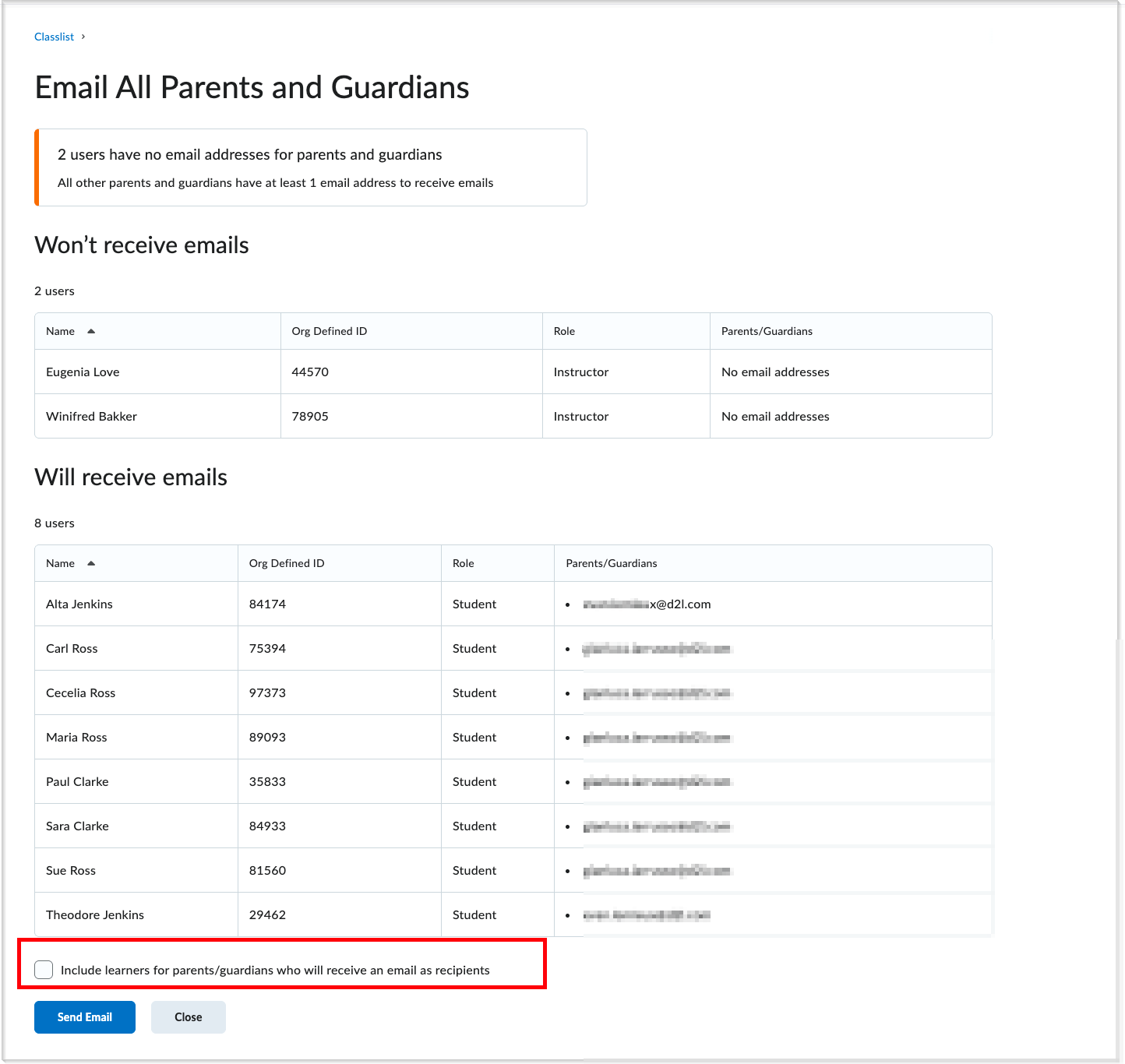Click Sue Ross's Org Defined ID 81560
1125x1064 pixels.
pos(266,870)
